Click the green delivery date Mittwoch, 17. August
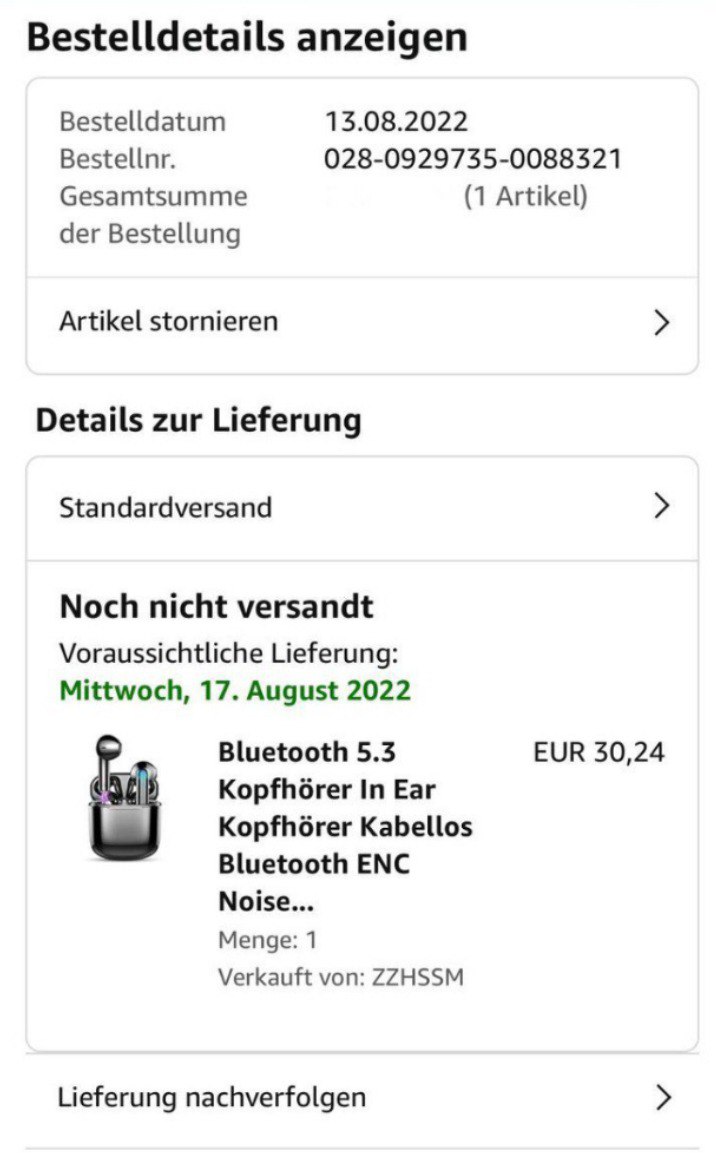The image size is (716, 1161). coord(235,690)
